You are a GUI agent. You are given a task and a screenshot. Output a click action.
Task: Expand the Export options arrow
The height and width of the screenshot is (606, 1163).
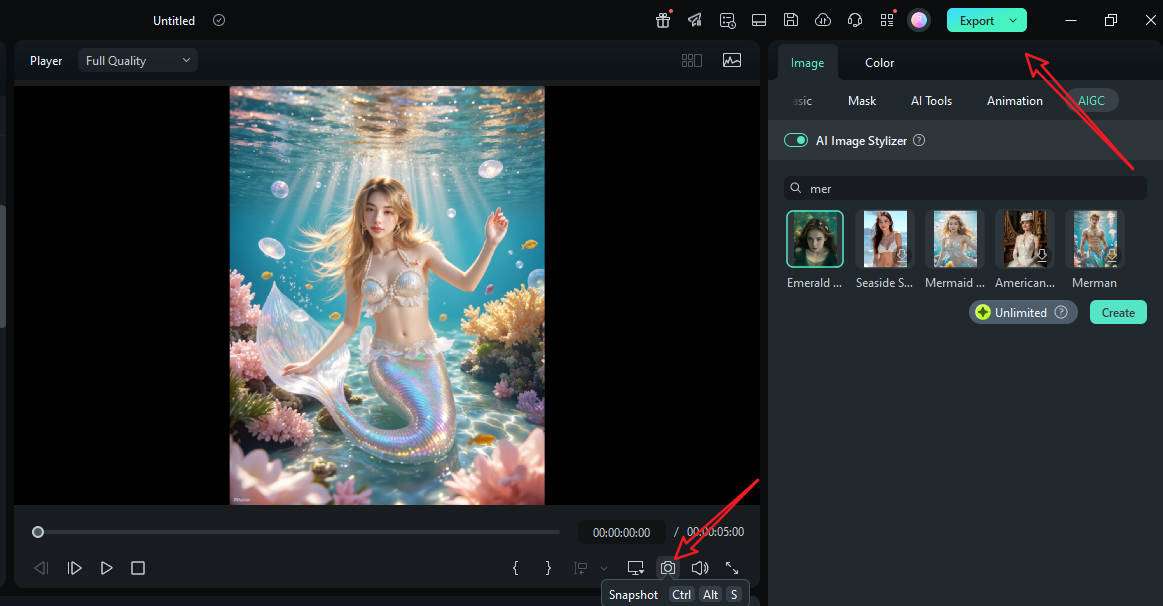(1013, 21)
